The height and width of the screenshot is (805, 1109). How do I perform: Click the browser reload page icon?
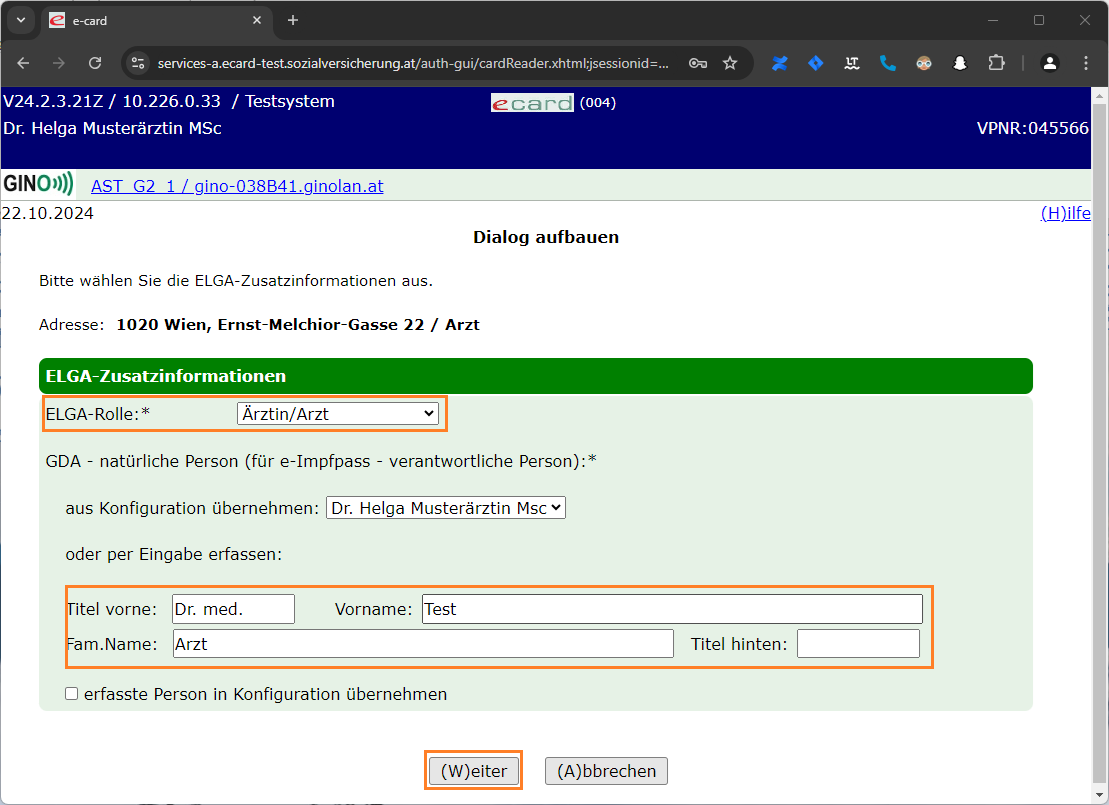pyautogui.click(x=95, y=63)
